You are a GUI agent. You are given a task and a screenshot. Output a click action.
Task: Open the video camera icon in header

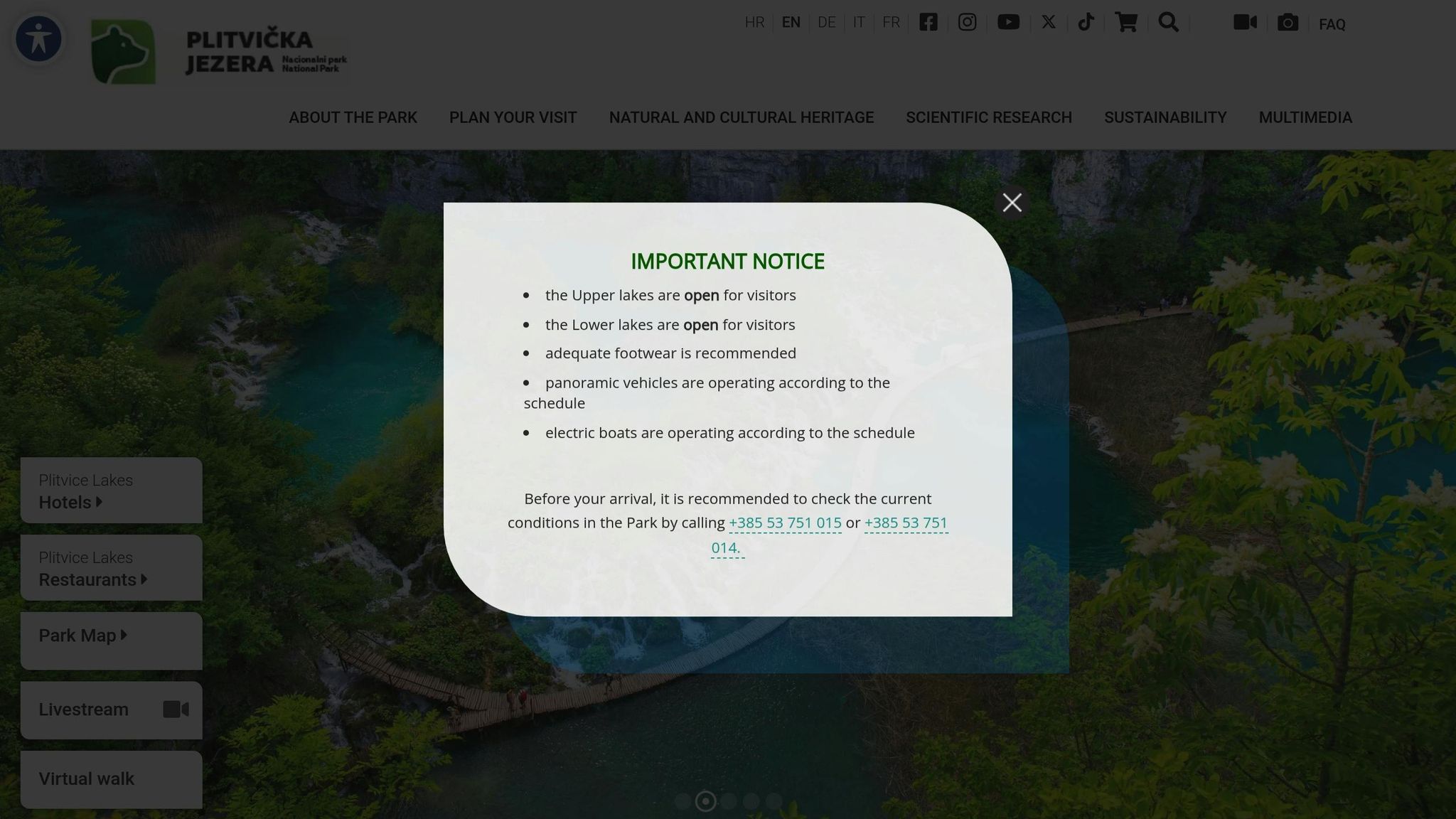tap(1245, 23)
